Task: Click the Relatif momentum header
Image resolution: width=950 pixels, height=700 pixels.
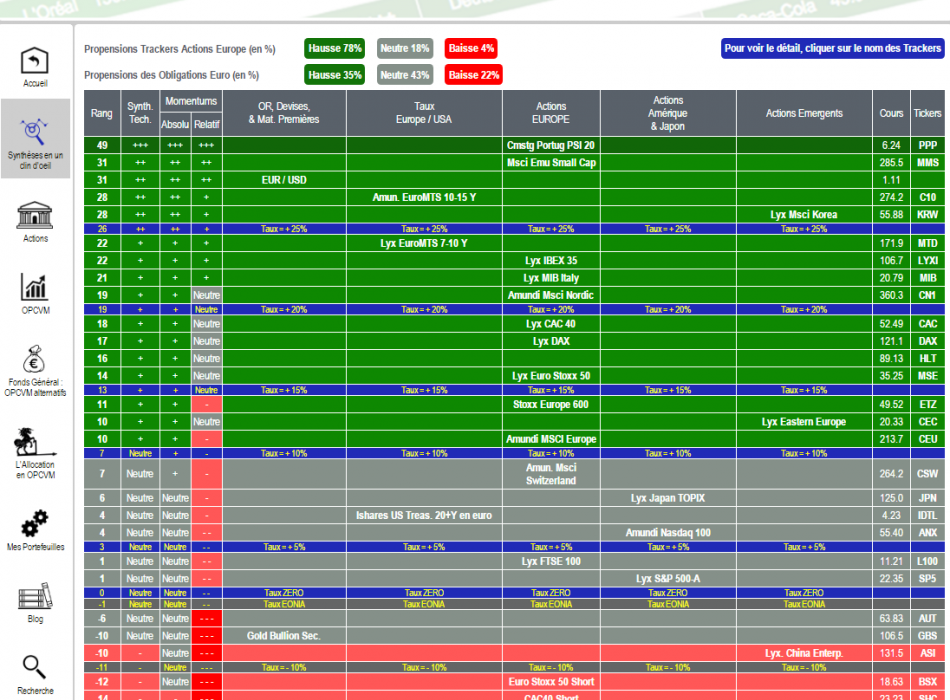Action: 207,124
